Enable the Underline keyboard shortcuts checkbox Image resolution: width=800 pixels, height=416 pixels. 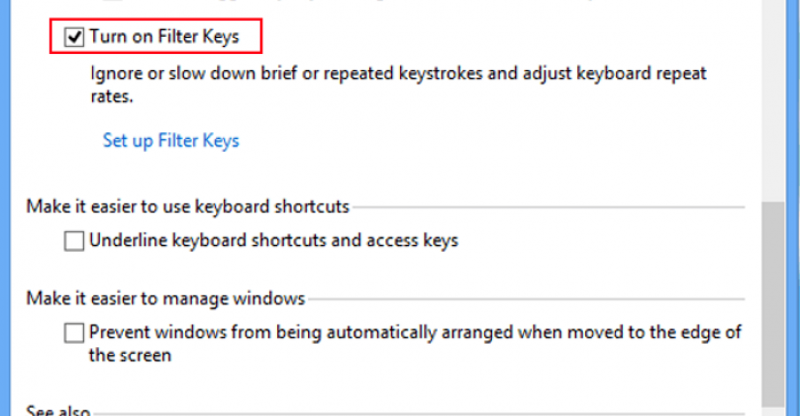(x=73, y=240)
